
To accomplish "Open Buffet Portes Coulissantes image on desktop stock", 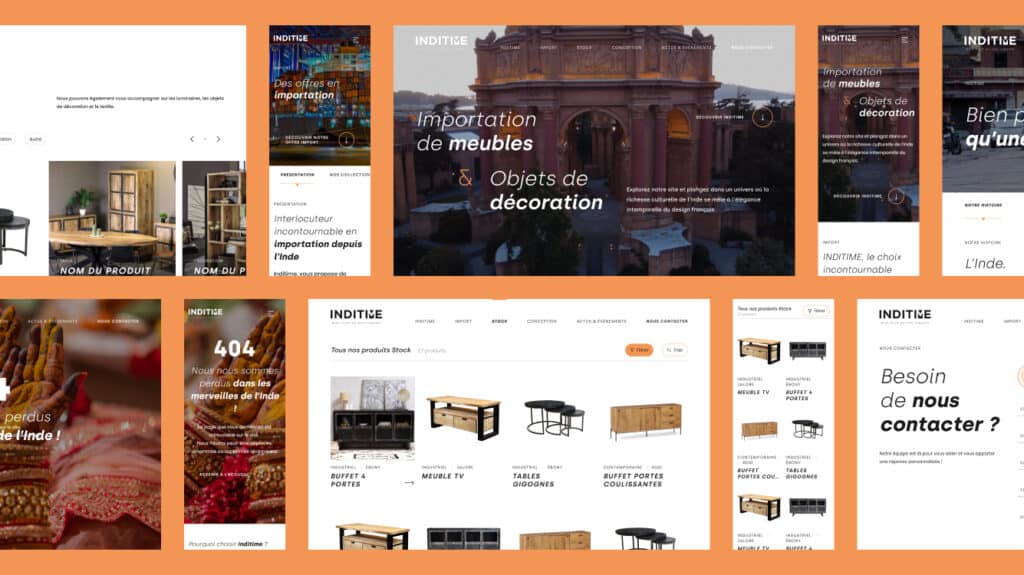I will tap(646, 419).
